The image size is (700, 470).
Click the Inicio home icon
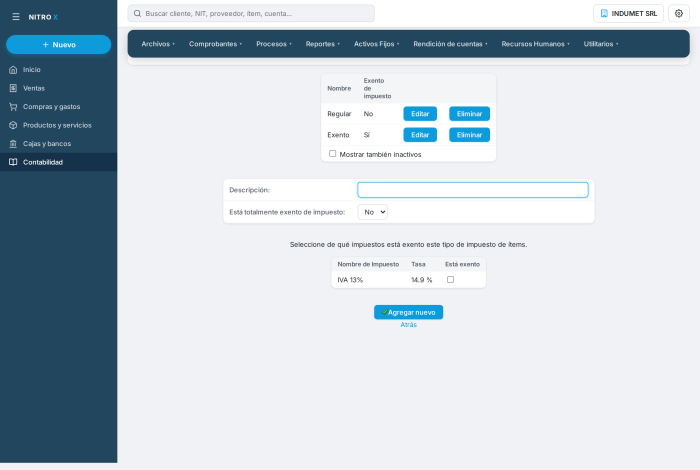click(13, 70)
